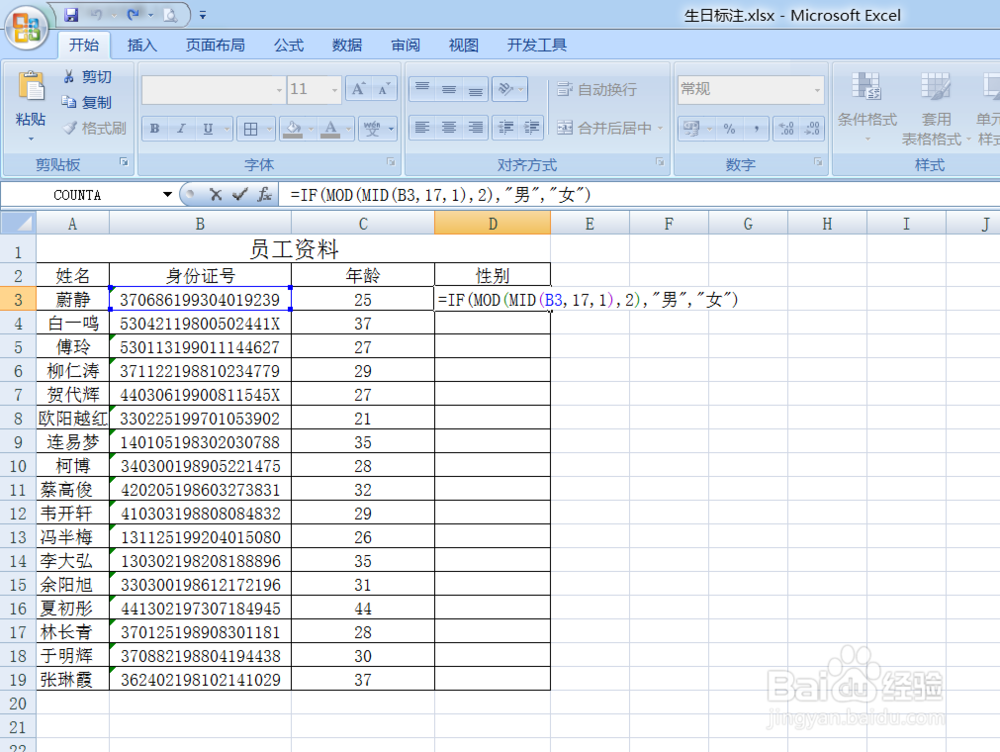The width and height of the screenshot is (1000, 752).
Task: Click in the formula bar text
Action: (x=440, y=195)
